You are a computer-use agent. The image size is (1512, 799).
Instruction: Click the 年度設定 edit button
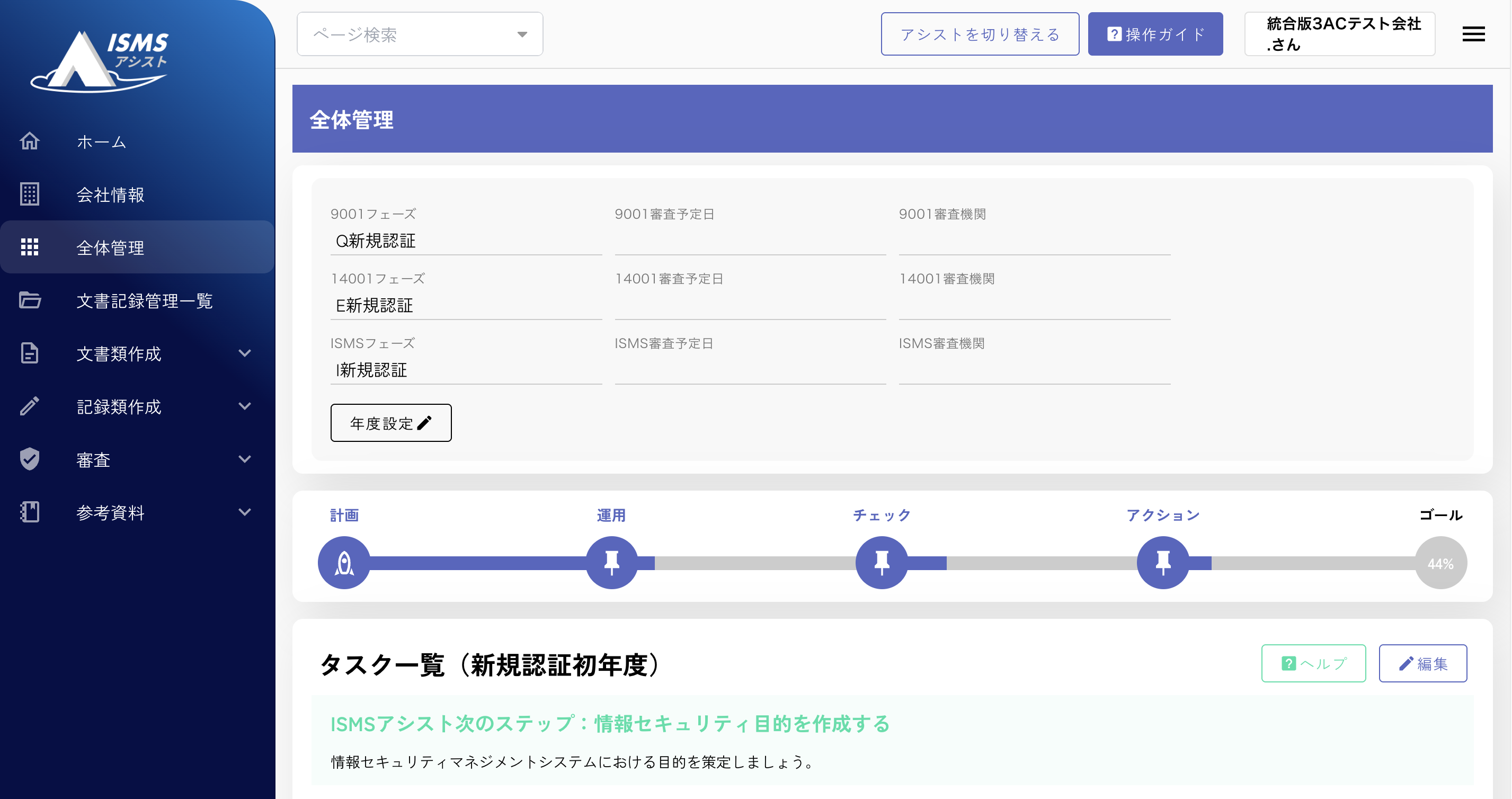[x=391, y=423]
